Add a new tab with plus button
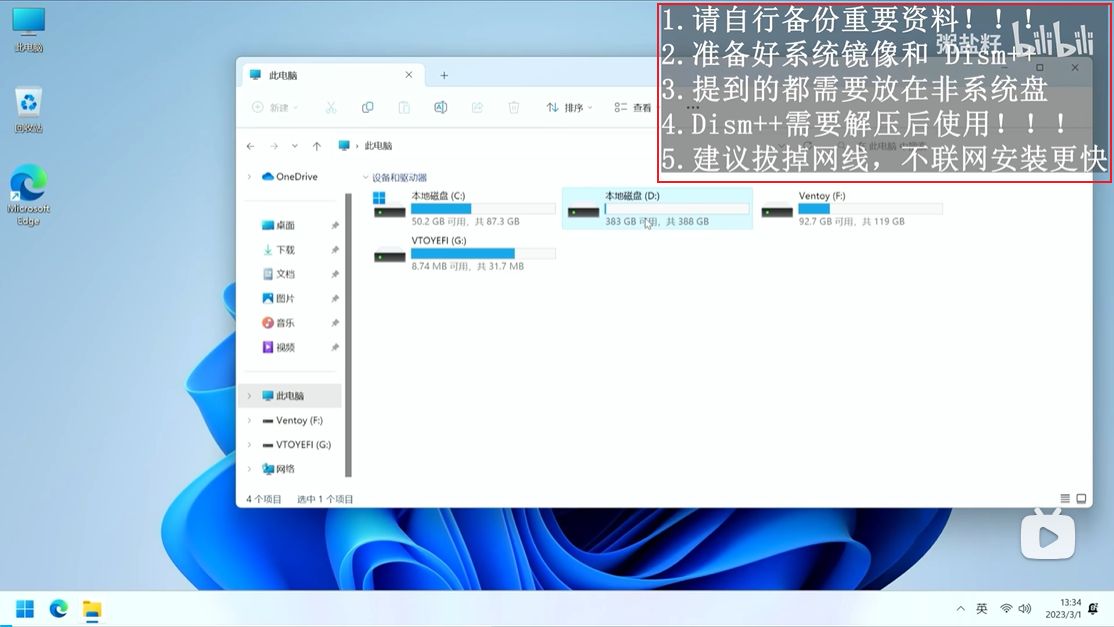The width and height of the screenshot is (1114, 627). [x=444, y=75]
